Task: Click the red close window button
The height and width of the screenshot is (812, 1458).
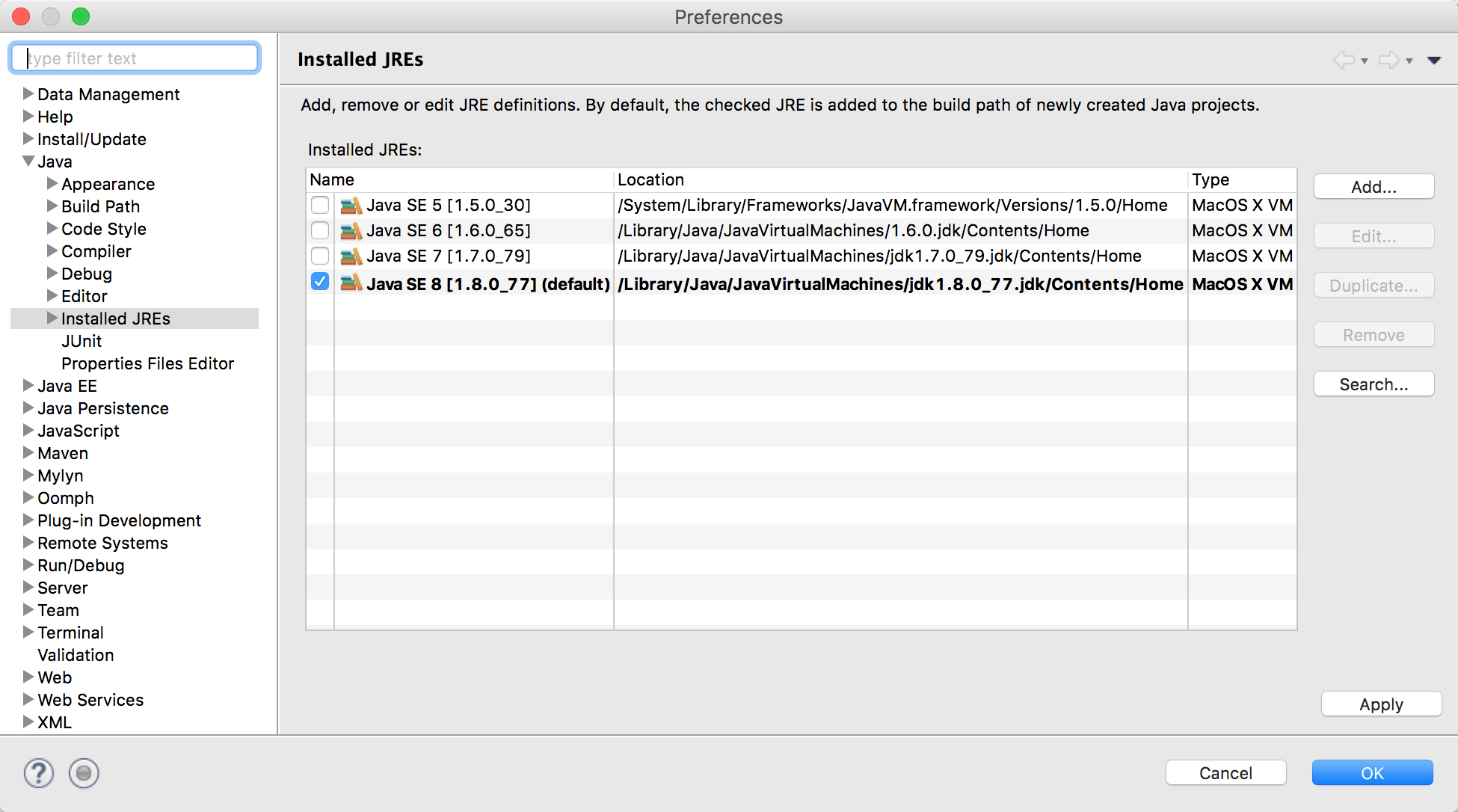Action: click(x=21, y=16)
